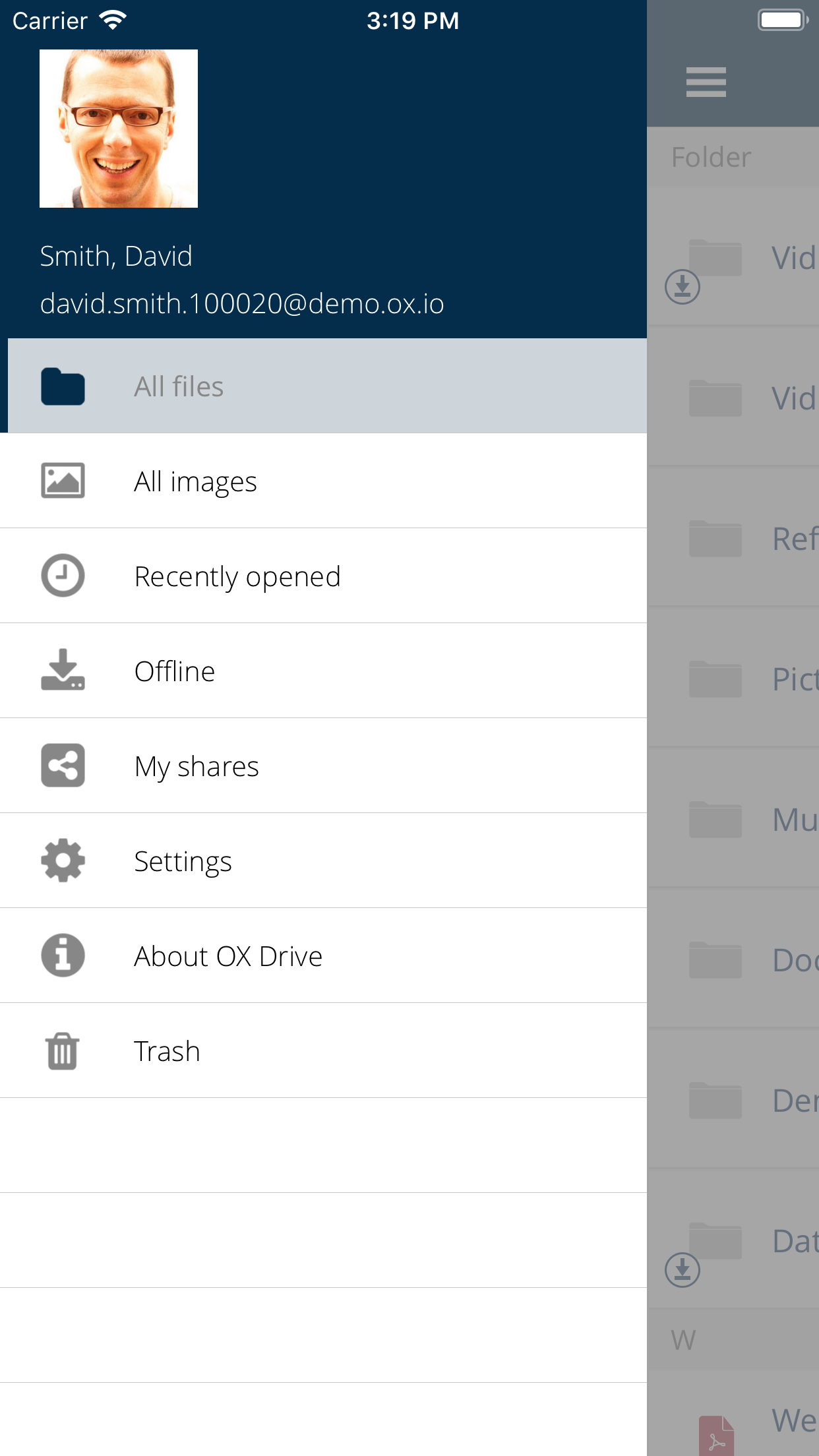Tap the email david.smith.100020@demo.ox.io
819x1456 pixels.
(x=242, y=304)
